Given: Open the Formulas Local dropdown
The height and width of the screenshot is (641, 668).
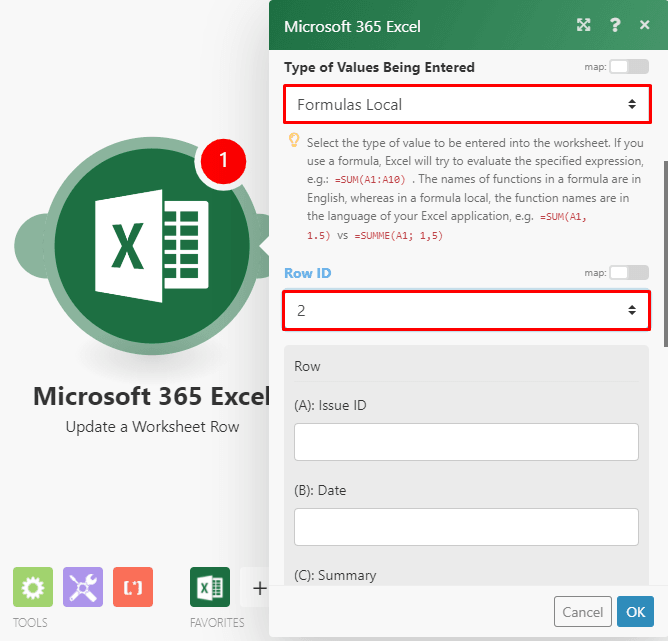Looking at the screenshot, I should pos(467,104).
